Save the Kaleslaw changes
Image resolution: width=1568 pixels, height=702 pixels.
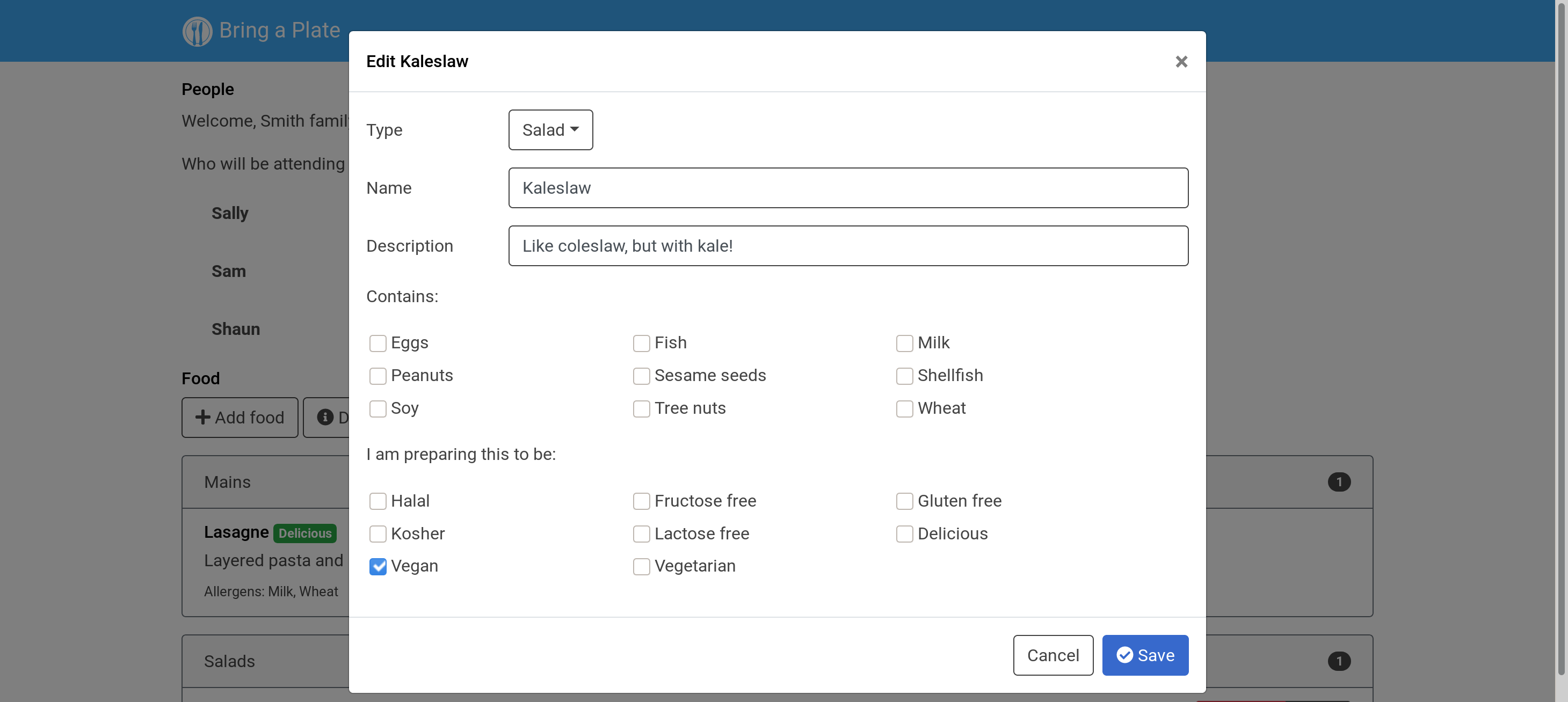(1144, 655)
